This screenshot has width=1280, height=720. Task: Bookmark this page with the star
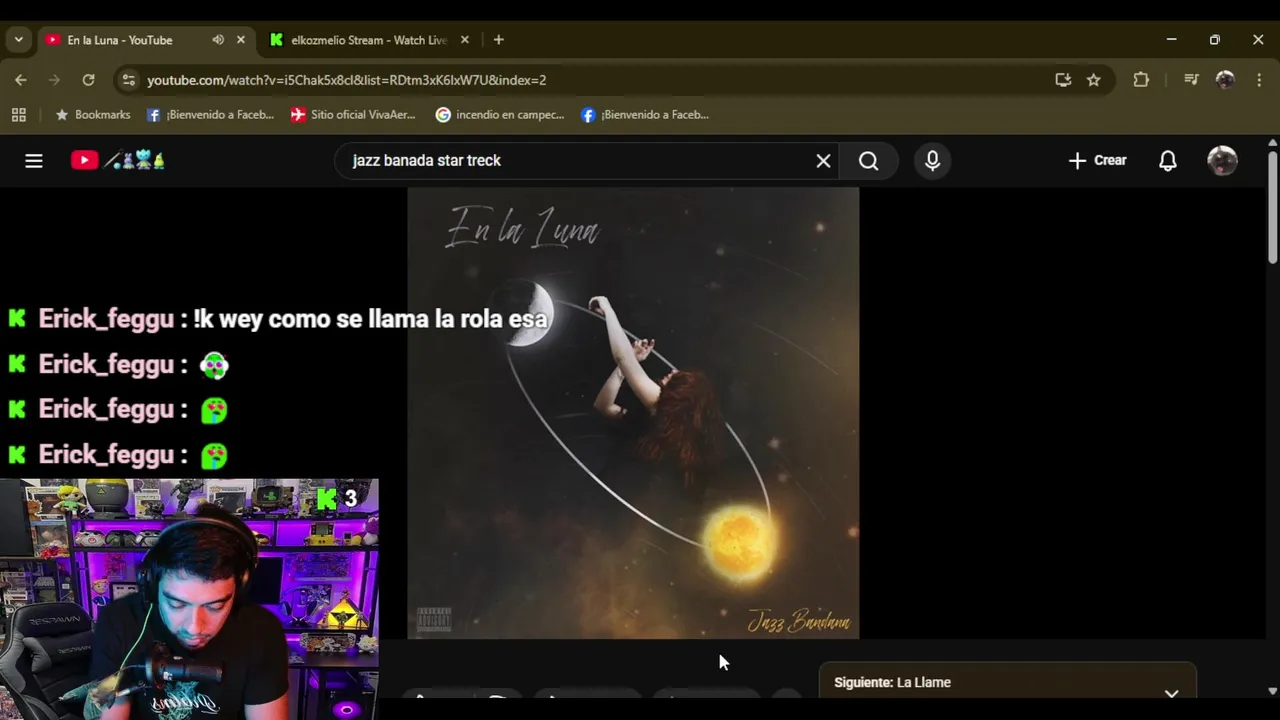(1094, 80)
